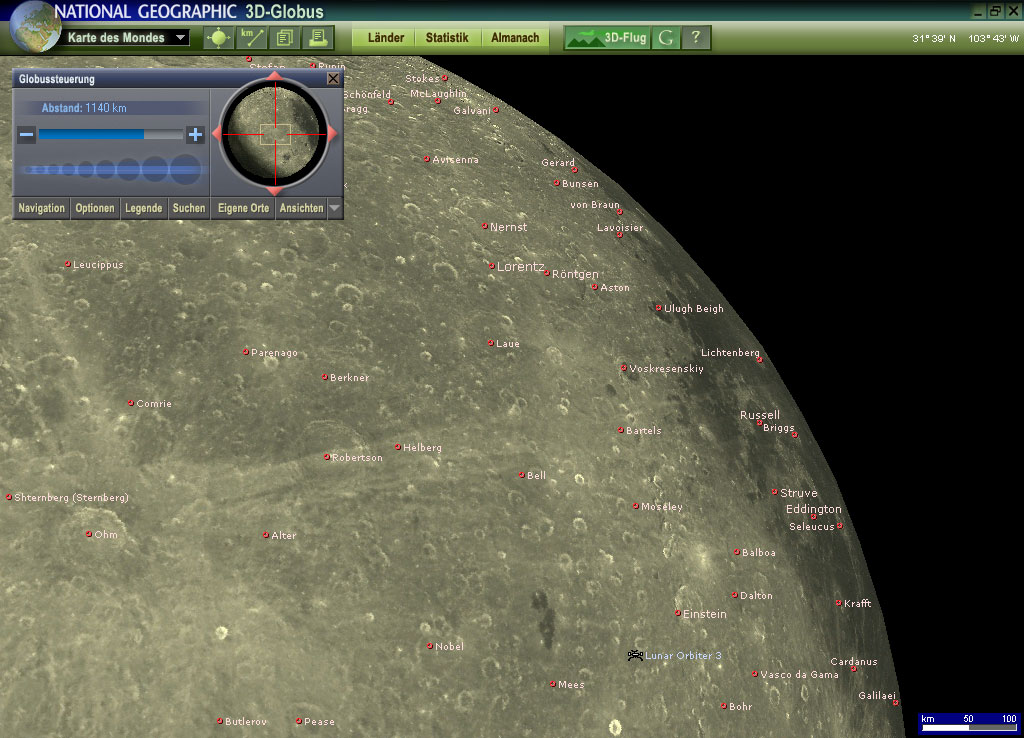
Task: Switch to the Ansichten tab
Action: [301, 208]
